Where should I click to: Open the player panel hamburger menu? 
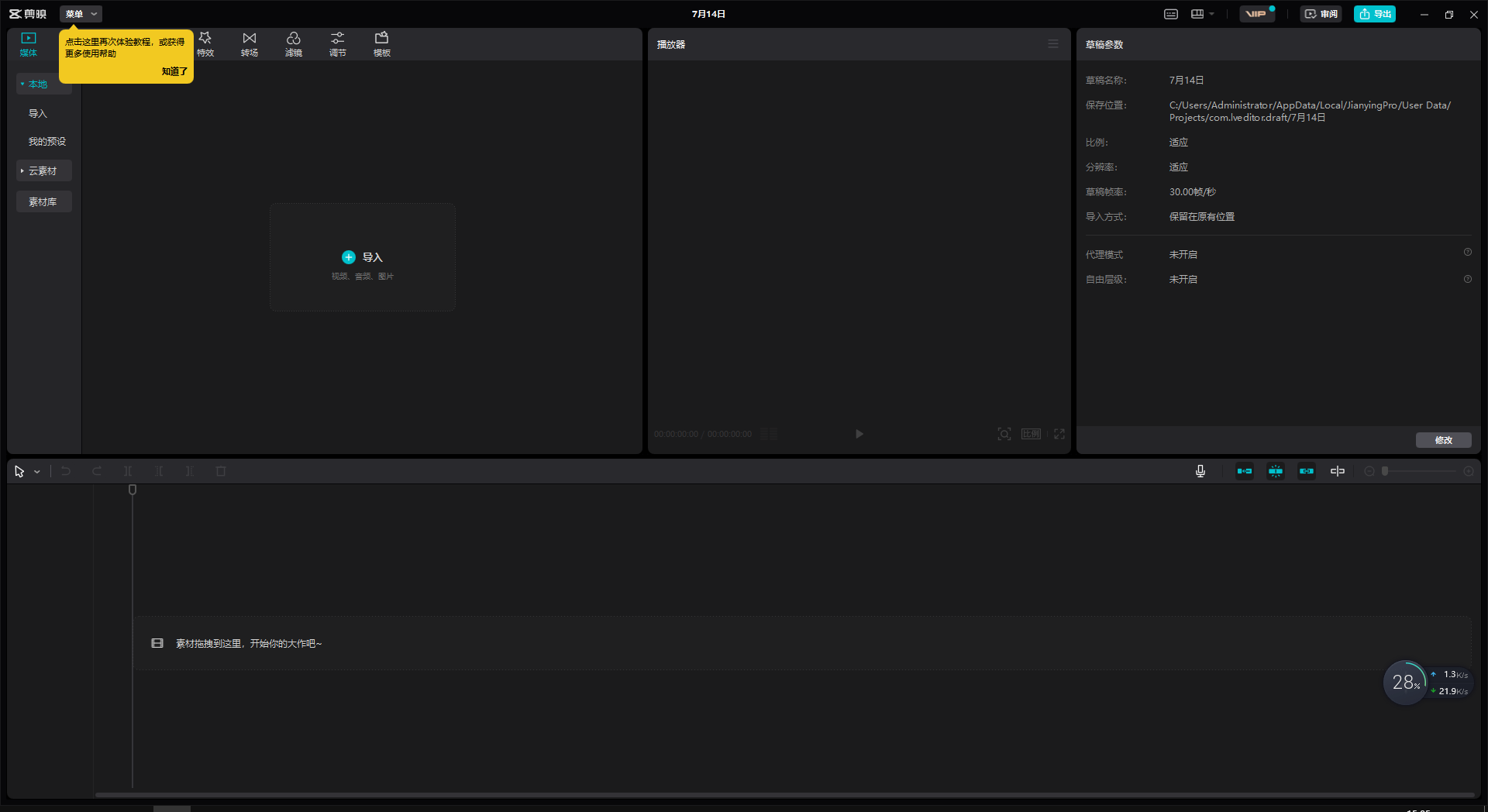point(1053,44)
